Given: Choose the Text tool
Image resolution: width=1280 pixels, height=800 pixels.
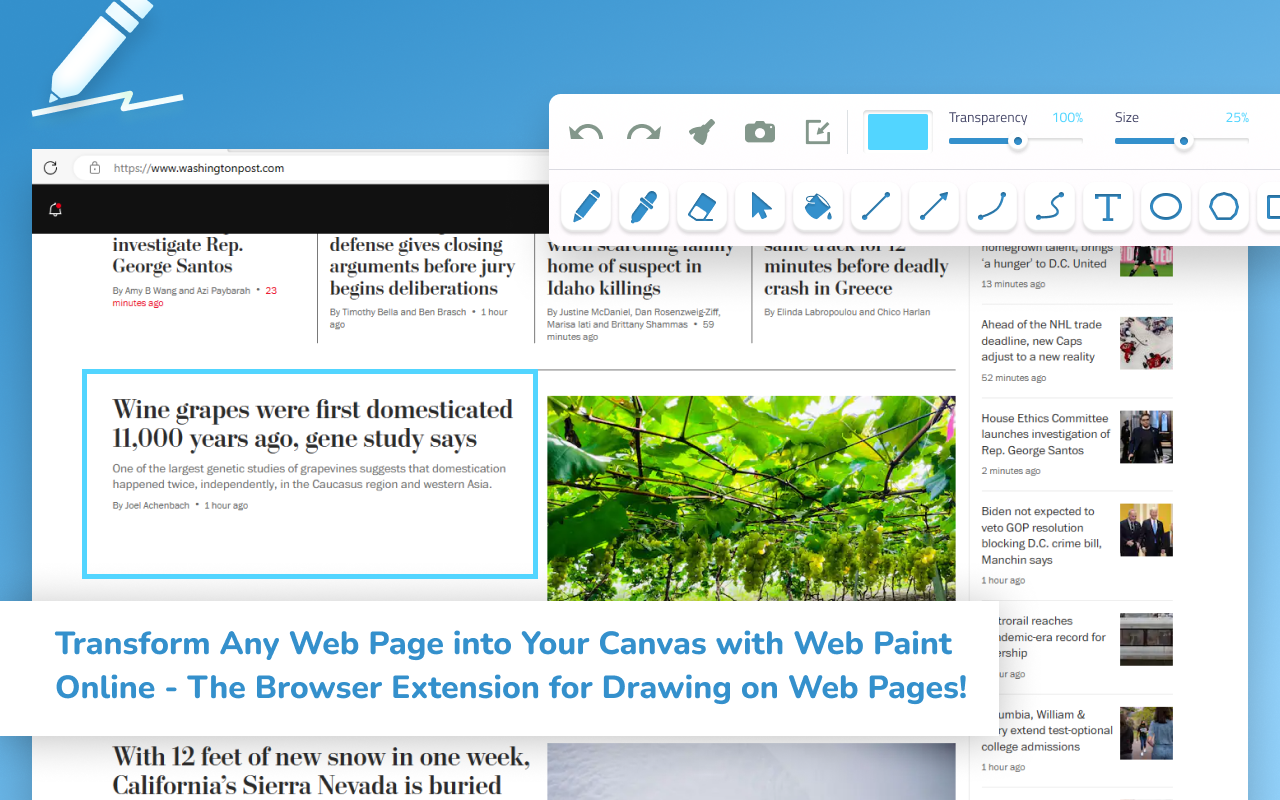Looking at the screenshot, I should pyautogui.click(x=1108, y=207).
